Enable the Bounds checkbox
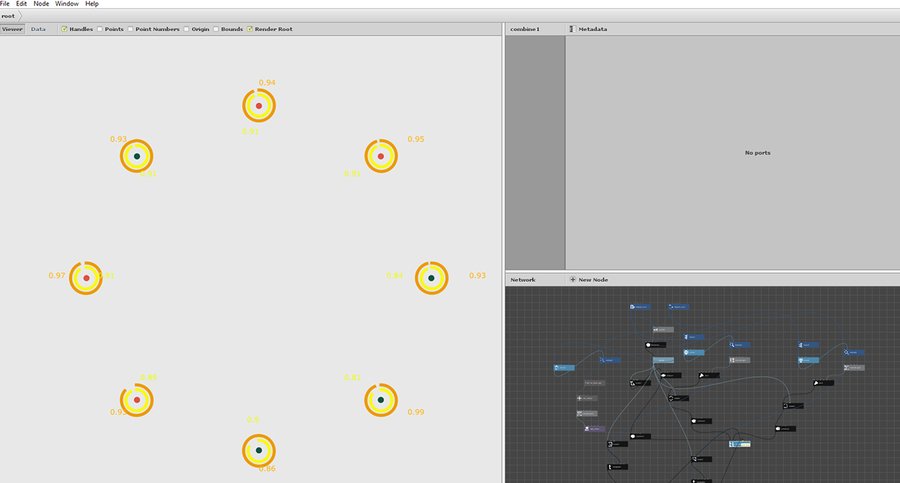Image resolution: width=900 pixels, height=483 pixels. tap(216, 29)
